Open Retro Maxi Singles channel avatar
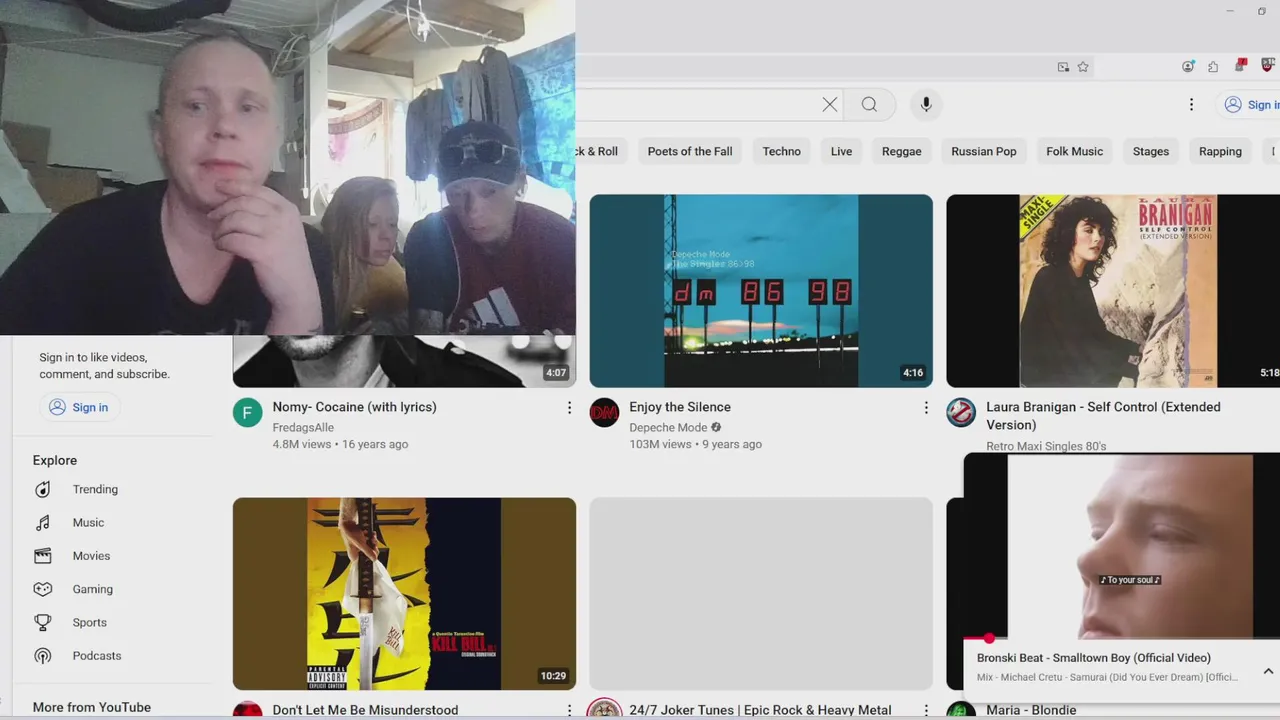 pyautogui.click(x=961, y=412)
